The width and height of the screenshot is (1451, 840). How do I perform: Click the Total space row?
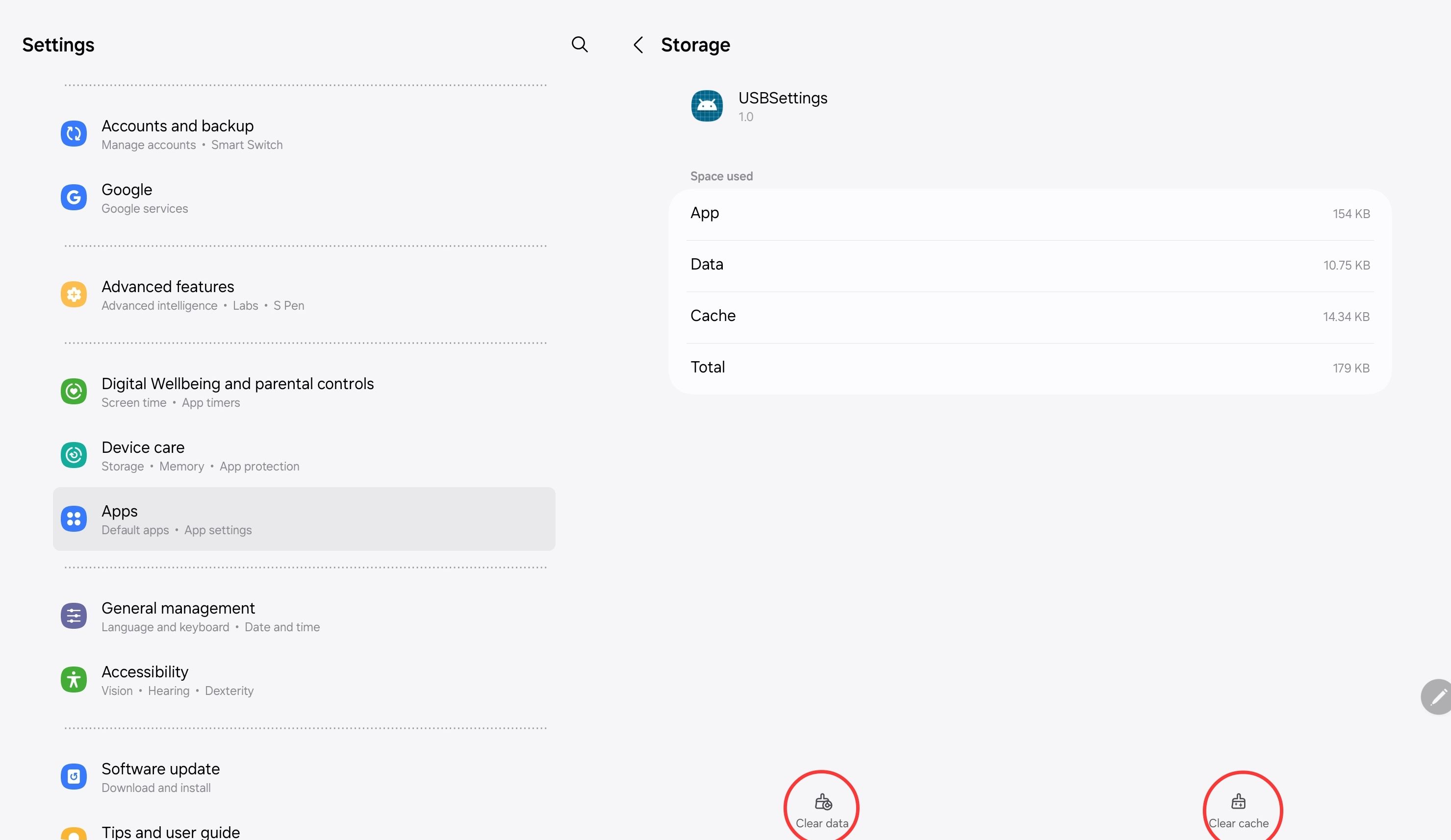click(x=1029, y=368)
